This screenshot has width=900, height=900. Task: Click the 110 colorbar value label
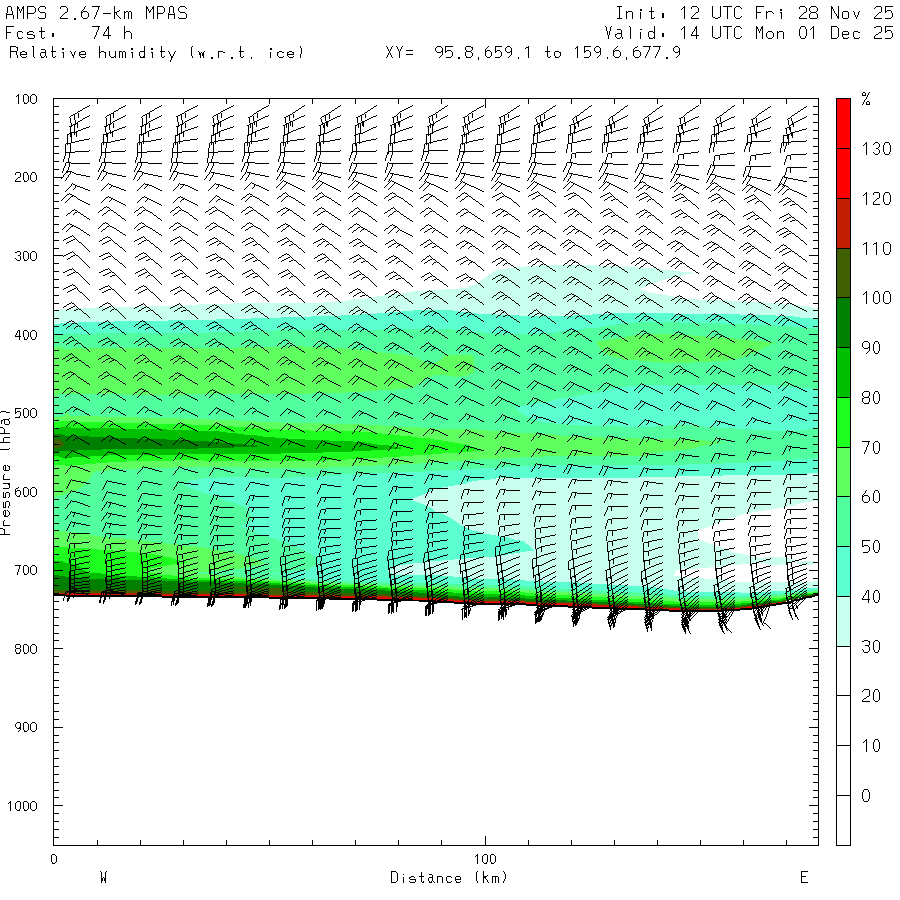point(876,249)
